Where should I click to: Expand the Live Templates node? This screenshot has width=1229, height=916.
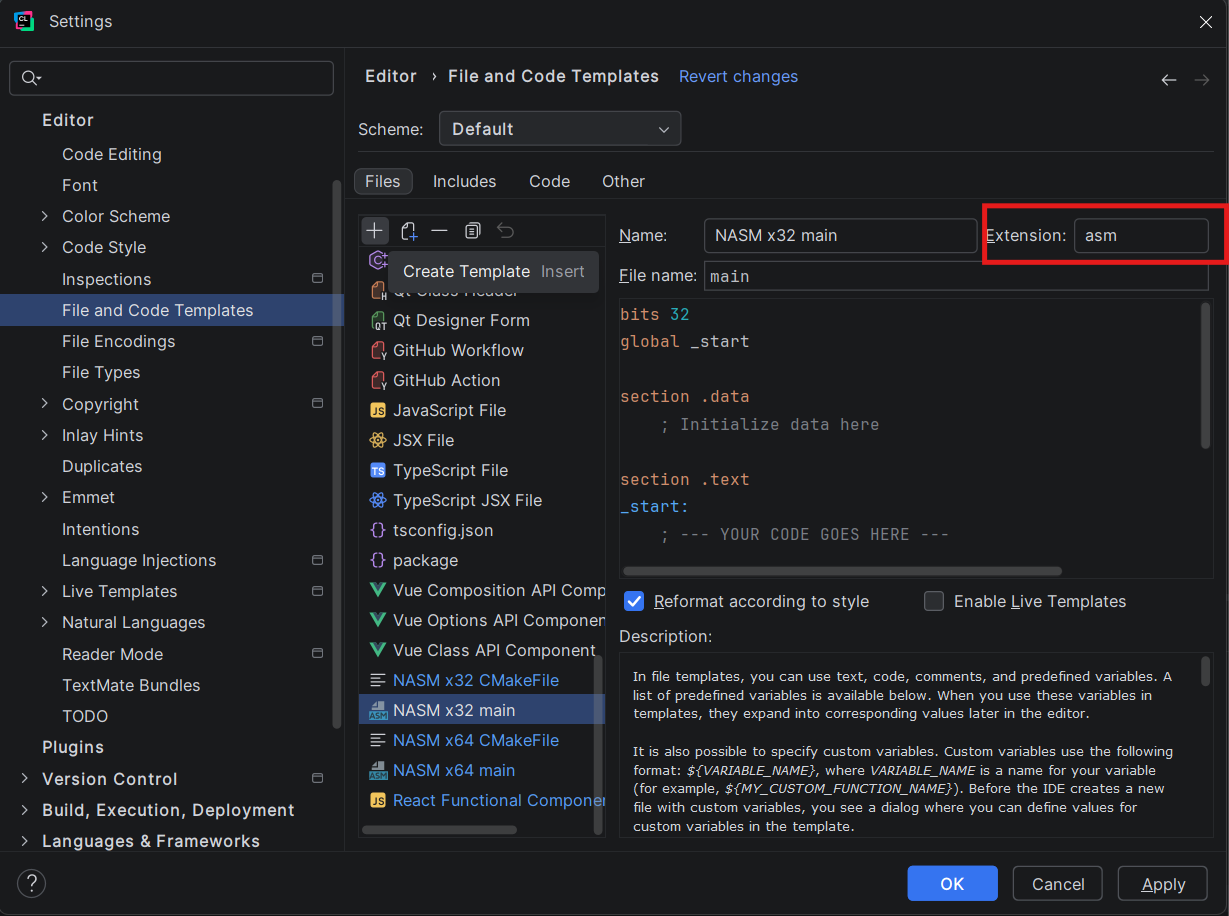pos(45,591)
